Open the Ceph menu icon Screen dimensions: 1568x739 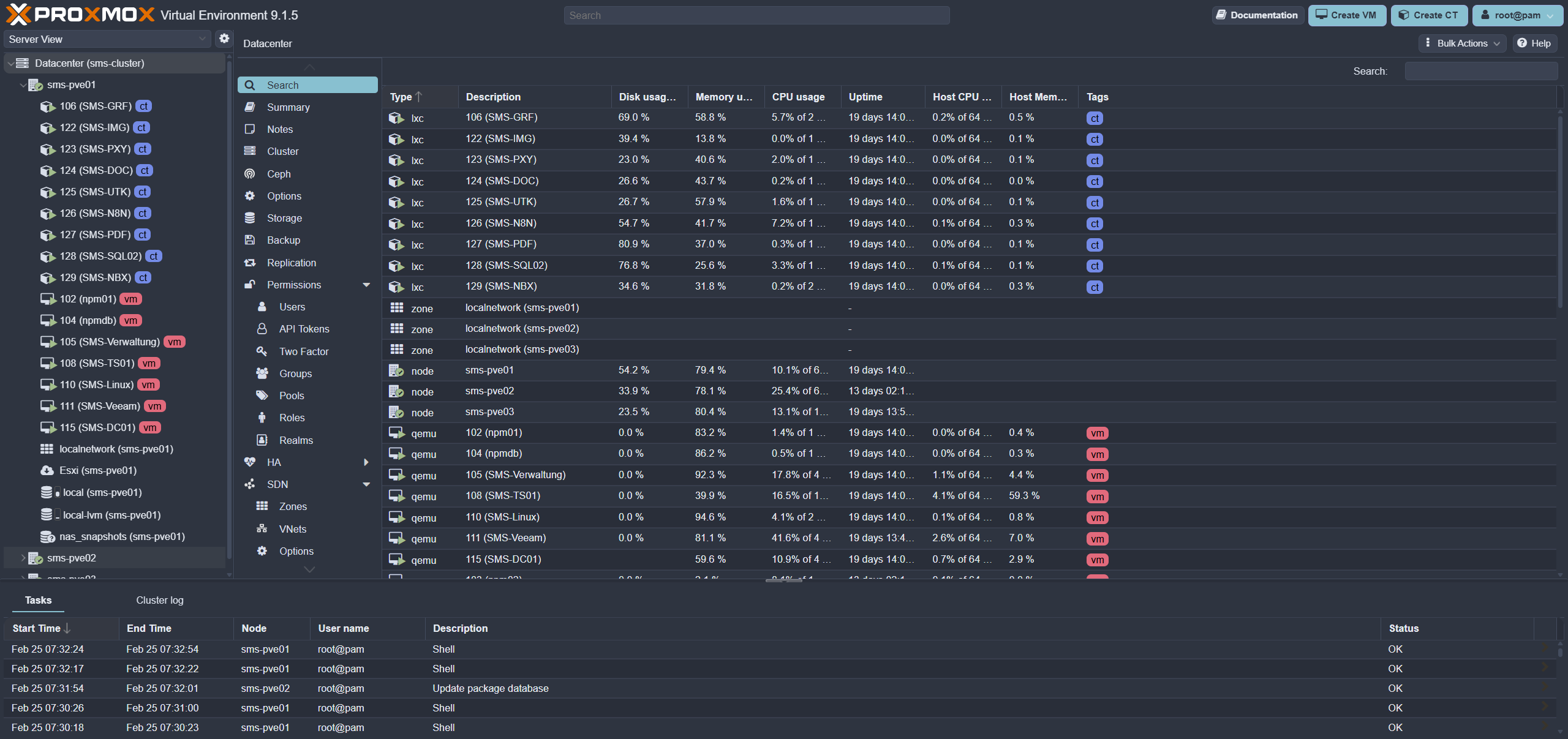point(250,174)
